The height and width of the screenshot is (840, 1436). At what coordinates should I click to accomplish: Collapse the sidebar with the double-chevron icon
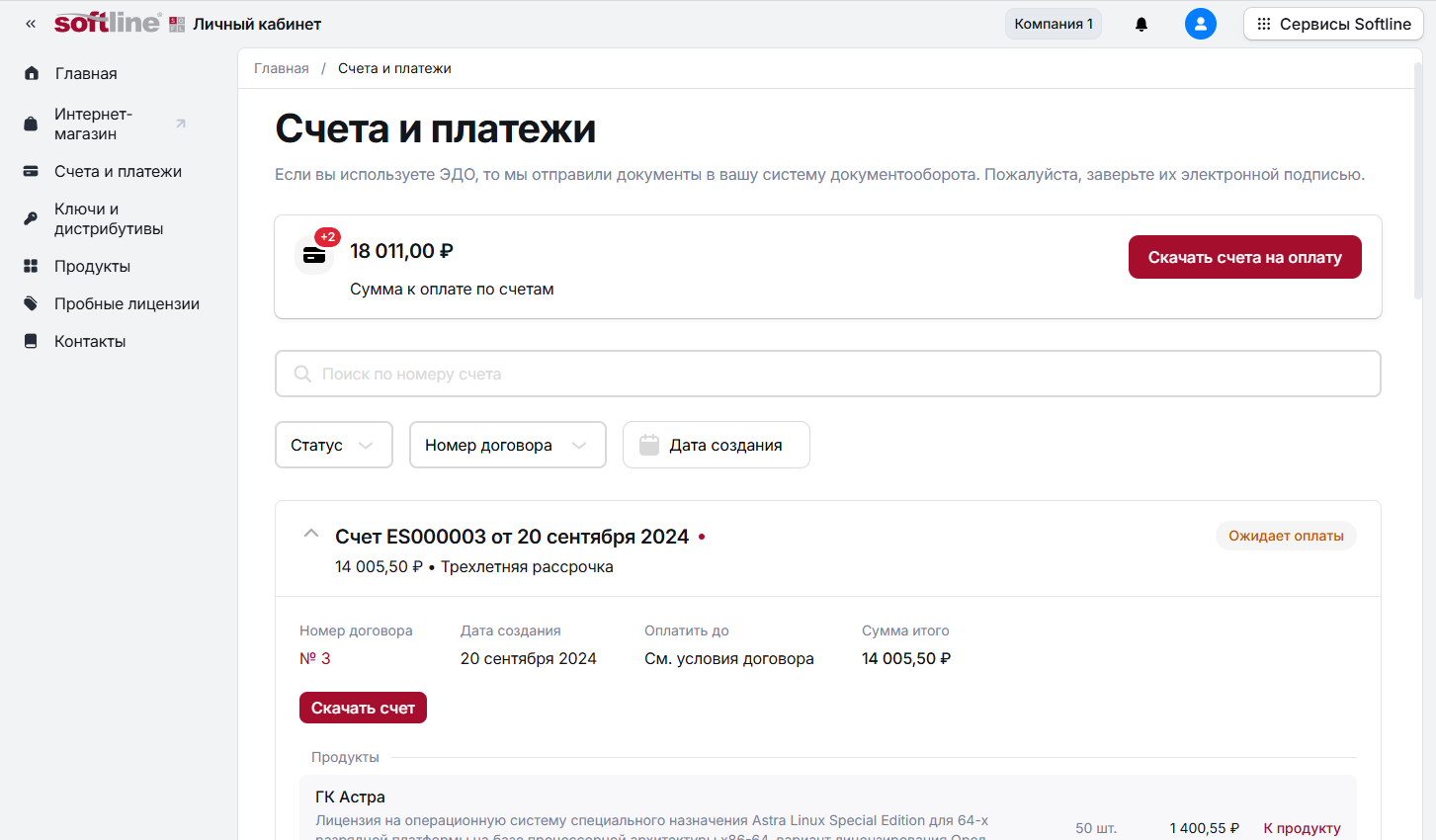click(x=31, y=24)
